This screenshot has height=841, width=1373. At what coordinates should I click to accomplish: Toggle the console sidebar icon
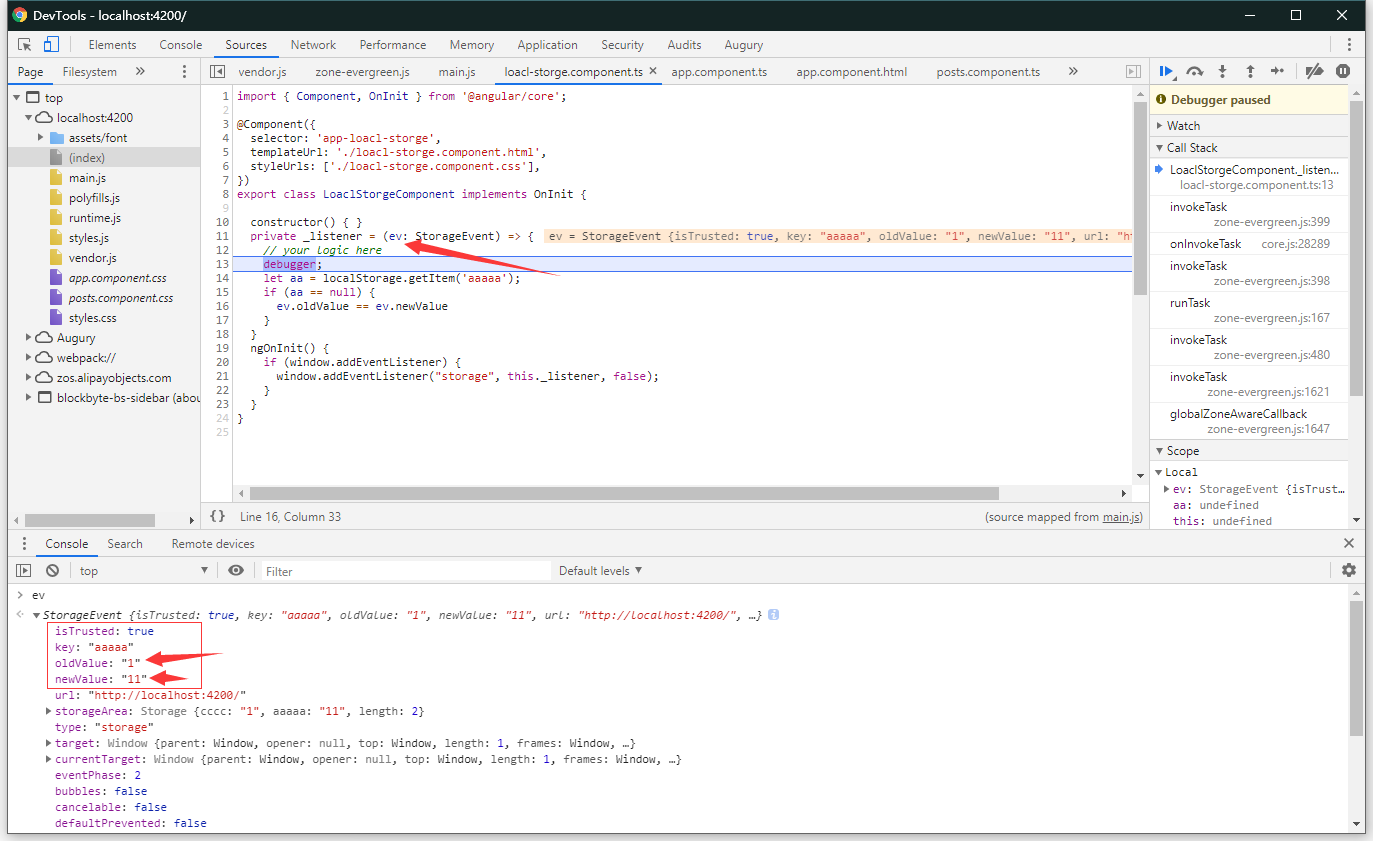click(24, 570)
